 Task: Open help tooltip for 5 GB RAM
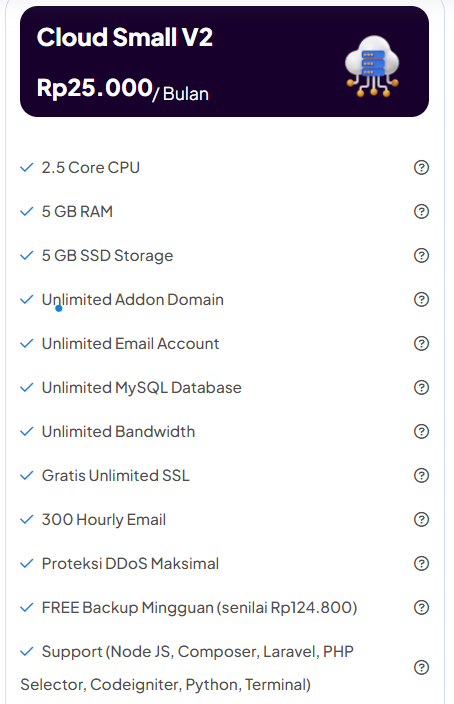[x=421, y=211]
